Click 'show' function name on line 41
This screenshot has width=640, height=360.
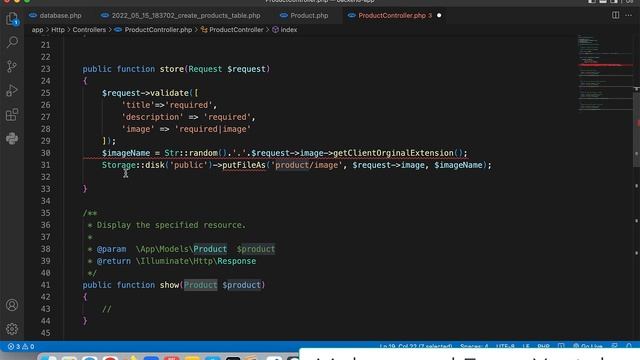pos(169,285)
